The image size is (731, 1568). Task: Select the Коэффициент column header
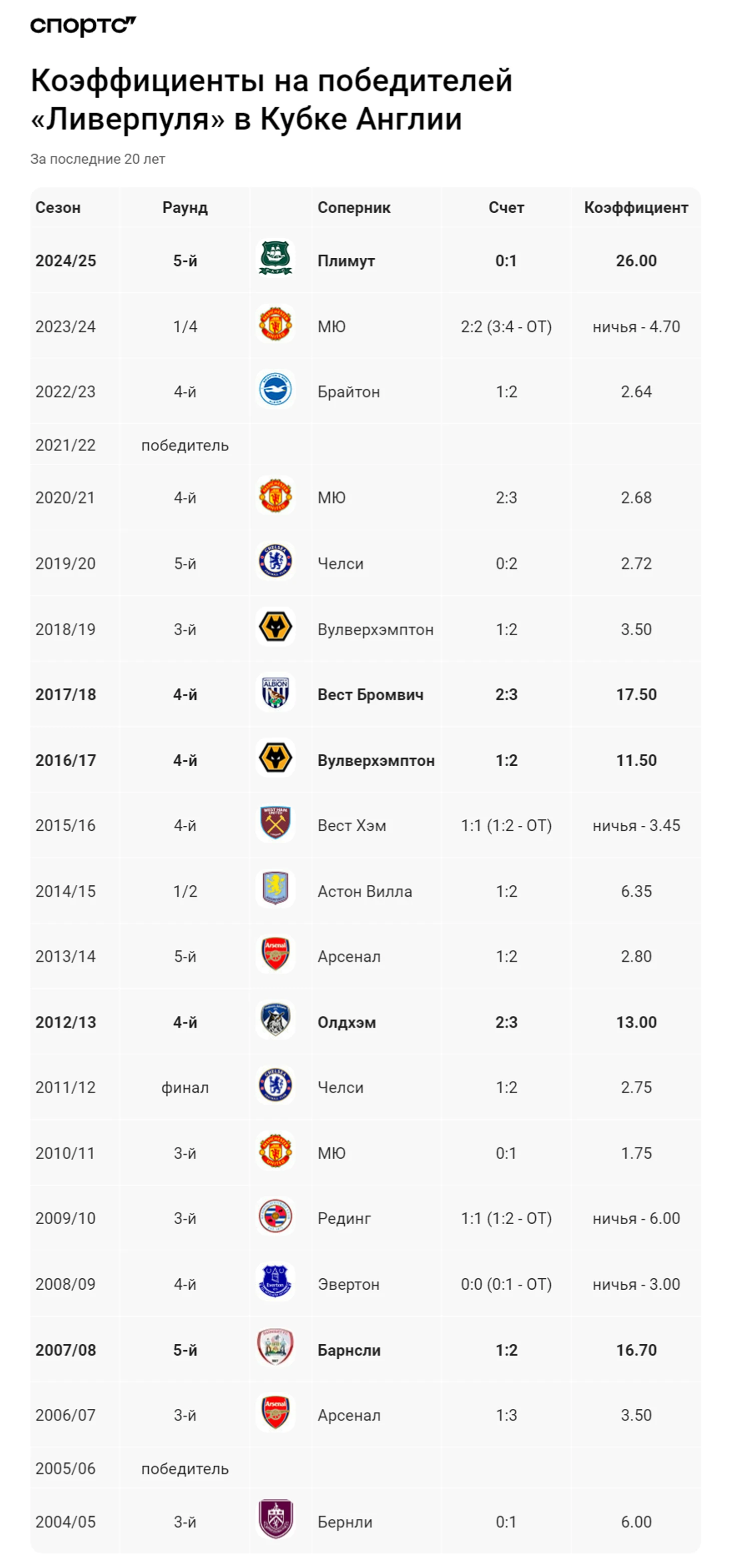[636, 208]
